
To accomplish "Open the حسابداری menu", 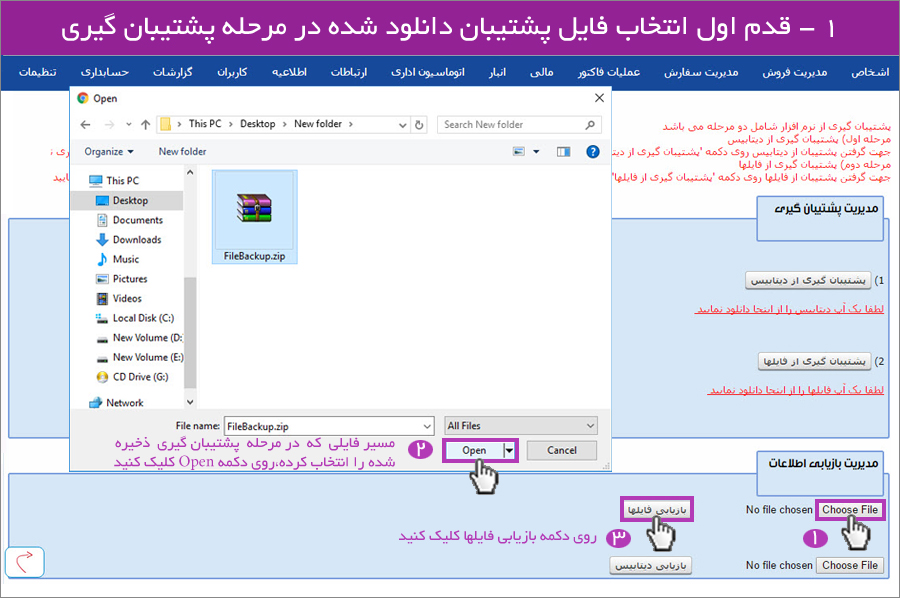I will tap(105, 72).
